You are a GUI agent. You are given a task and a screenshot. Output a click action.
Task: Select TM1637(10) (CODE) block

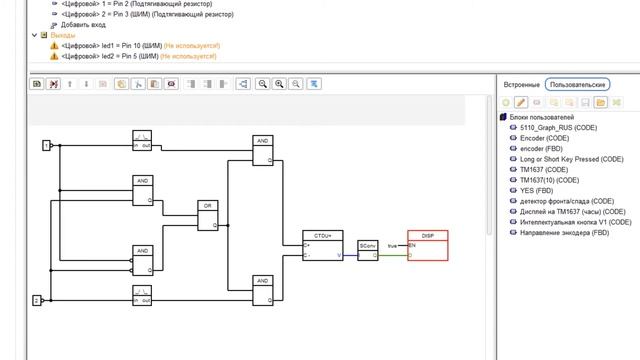549,180
